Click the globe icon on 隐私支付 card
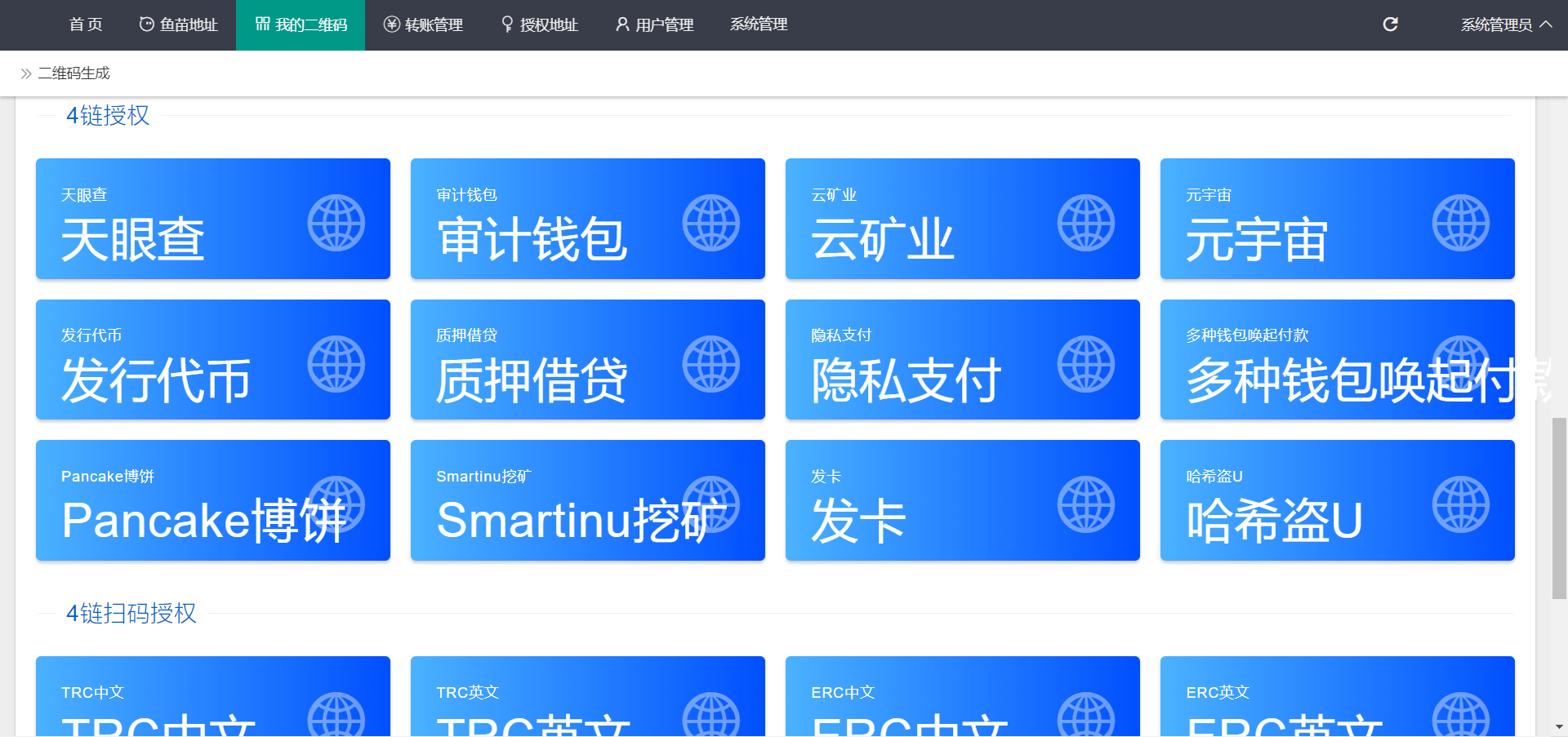 pyautogui.click(x=1085, y=364)
